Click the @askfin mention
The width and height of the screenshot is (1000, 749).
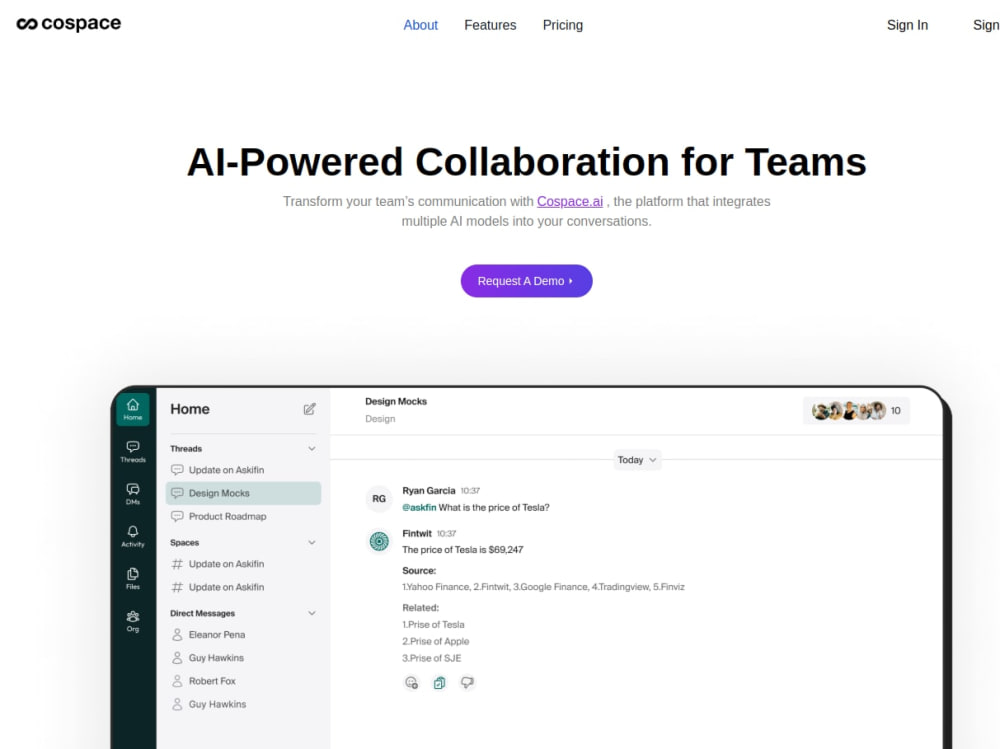tap(419, 508)
